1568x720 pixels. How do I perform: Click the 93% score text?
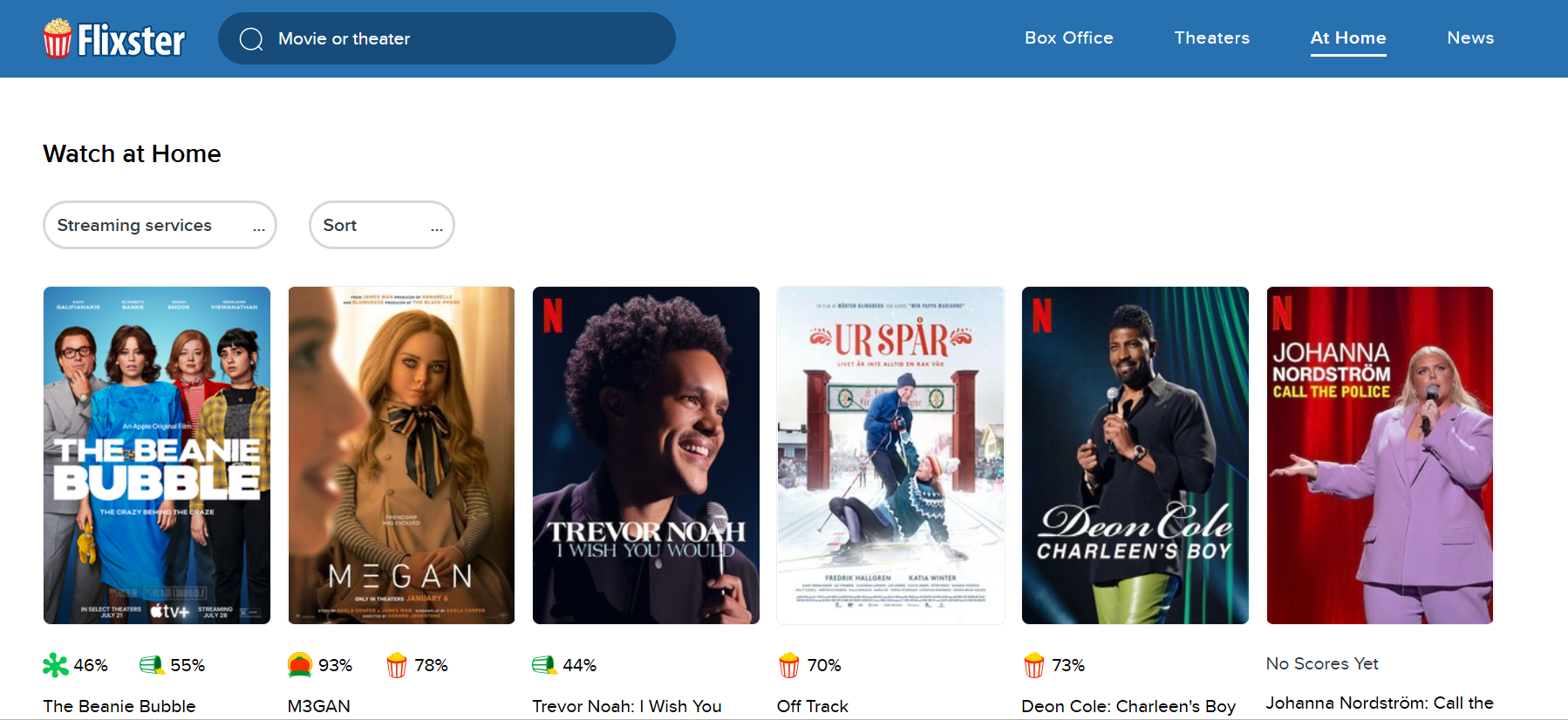point(336,665)
